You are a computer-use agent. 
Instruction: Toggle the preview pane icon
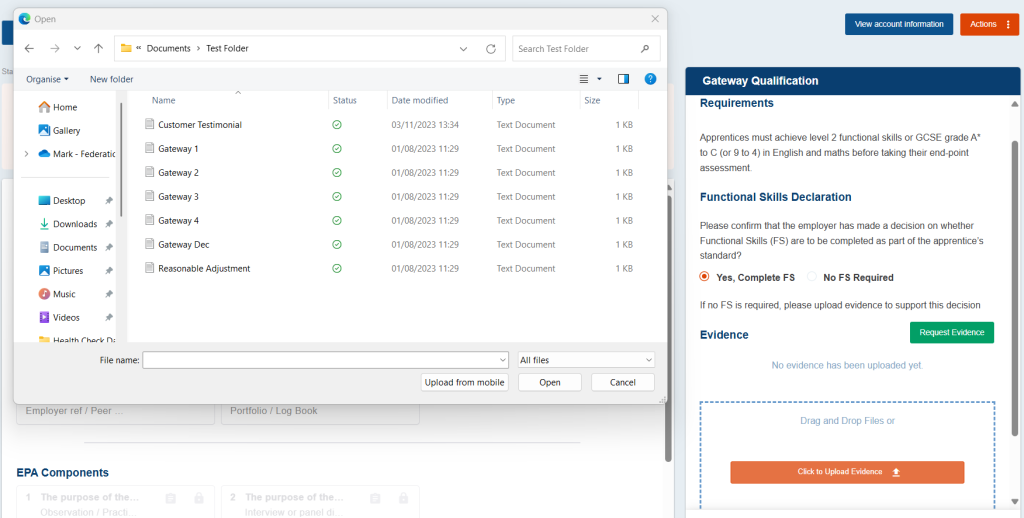coord(623,79)
